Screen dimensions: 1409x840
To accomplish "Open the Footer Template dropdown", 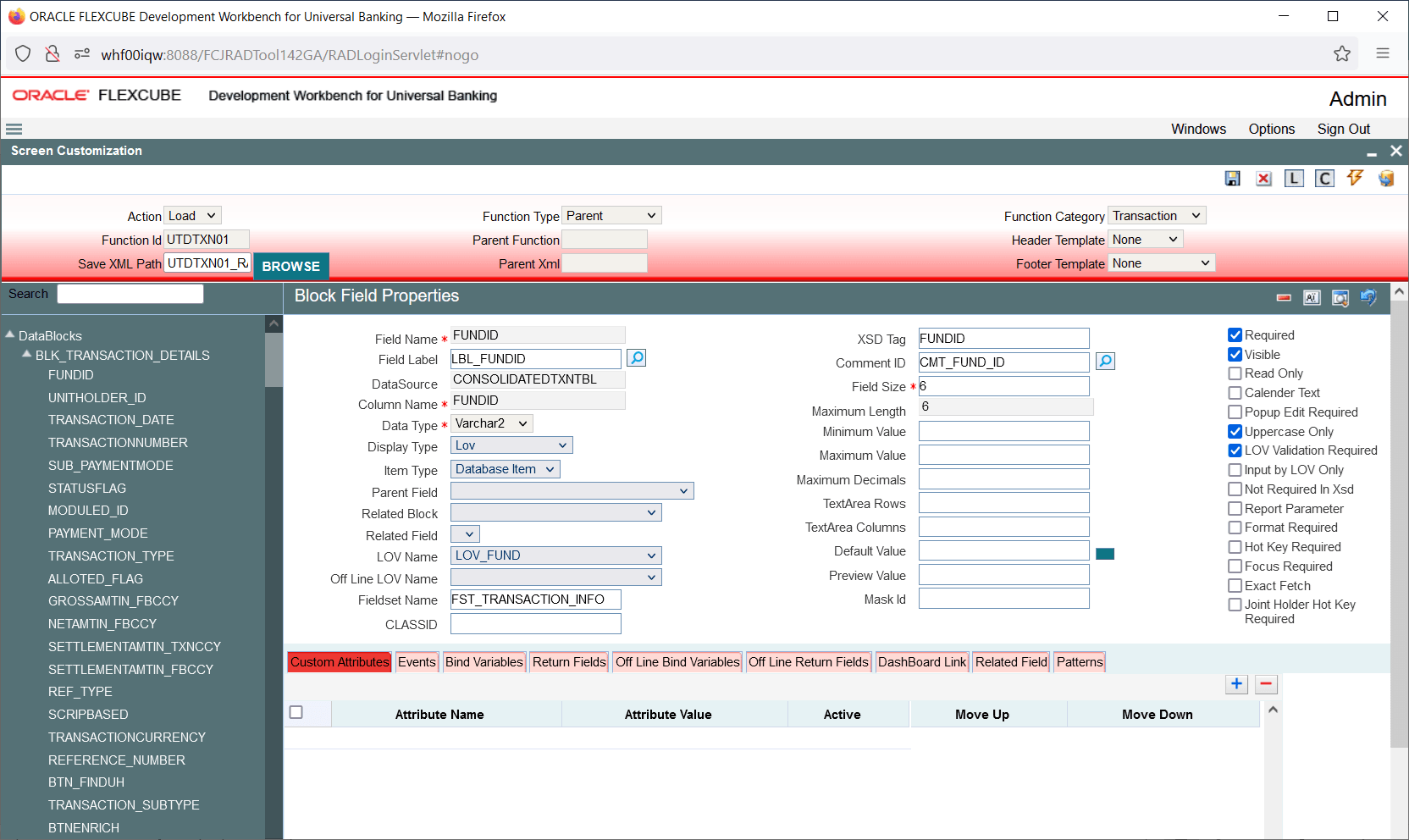I will pyautogui.click(x=1162, y=263).
